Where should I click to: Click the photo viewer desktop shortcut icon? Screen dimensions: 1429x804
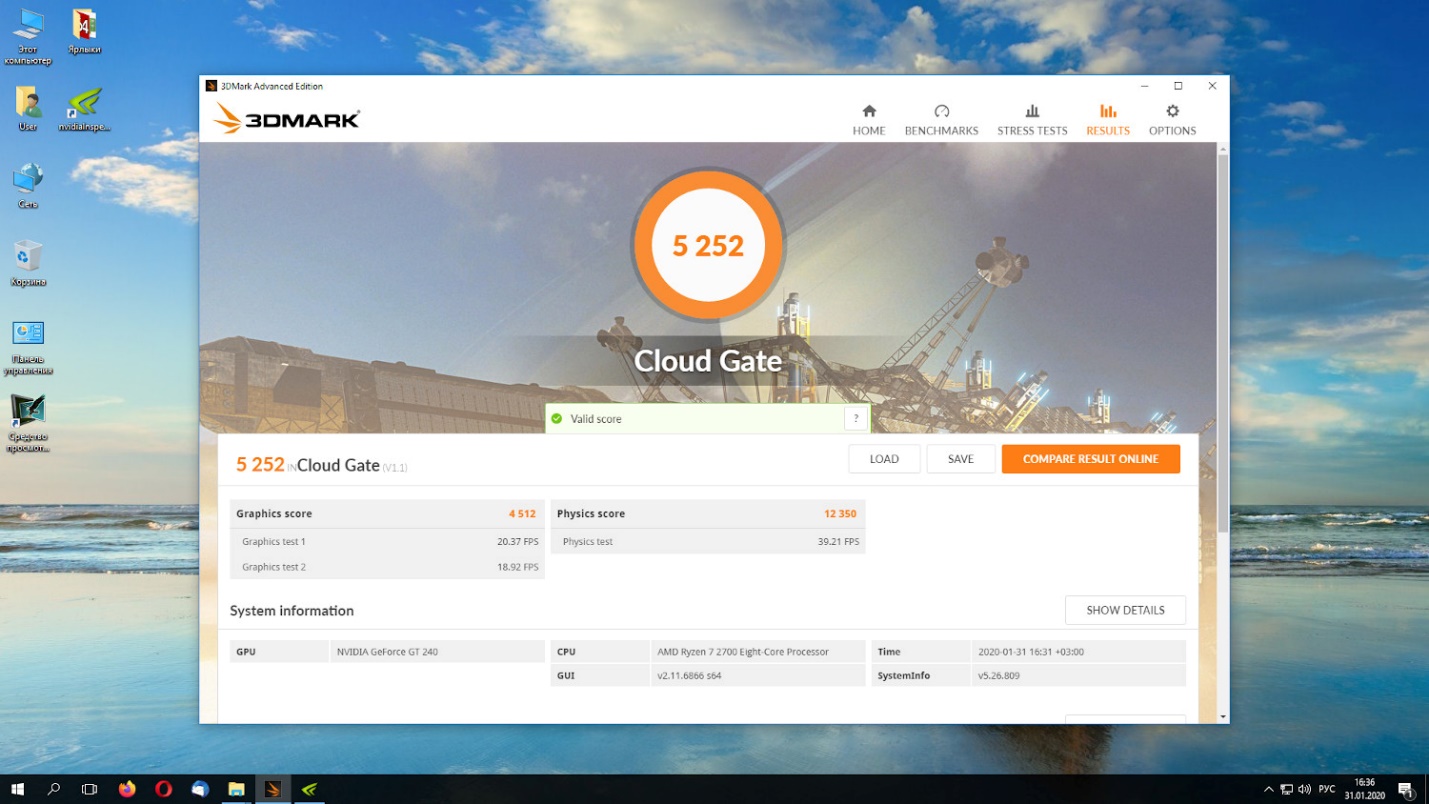(x=28, y=423)
